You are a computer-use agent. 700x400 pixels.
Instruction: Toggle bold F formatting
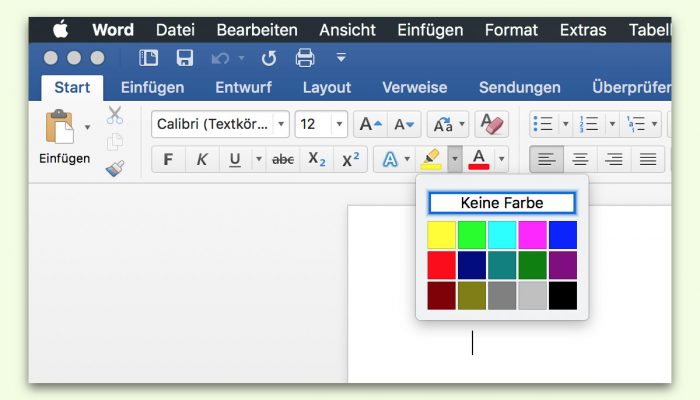click(x=168, y=159)
